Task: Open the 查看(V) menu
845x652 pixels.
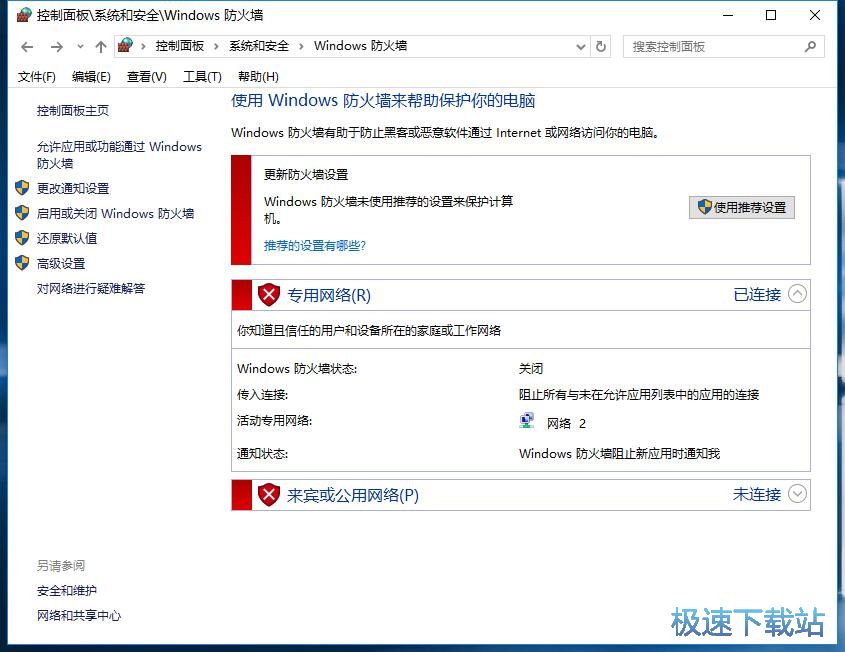Action: [147, 77]
